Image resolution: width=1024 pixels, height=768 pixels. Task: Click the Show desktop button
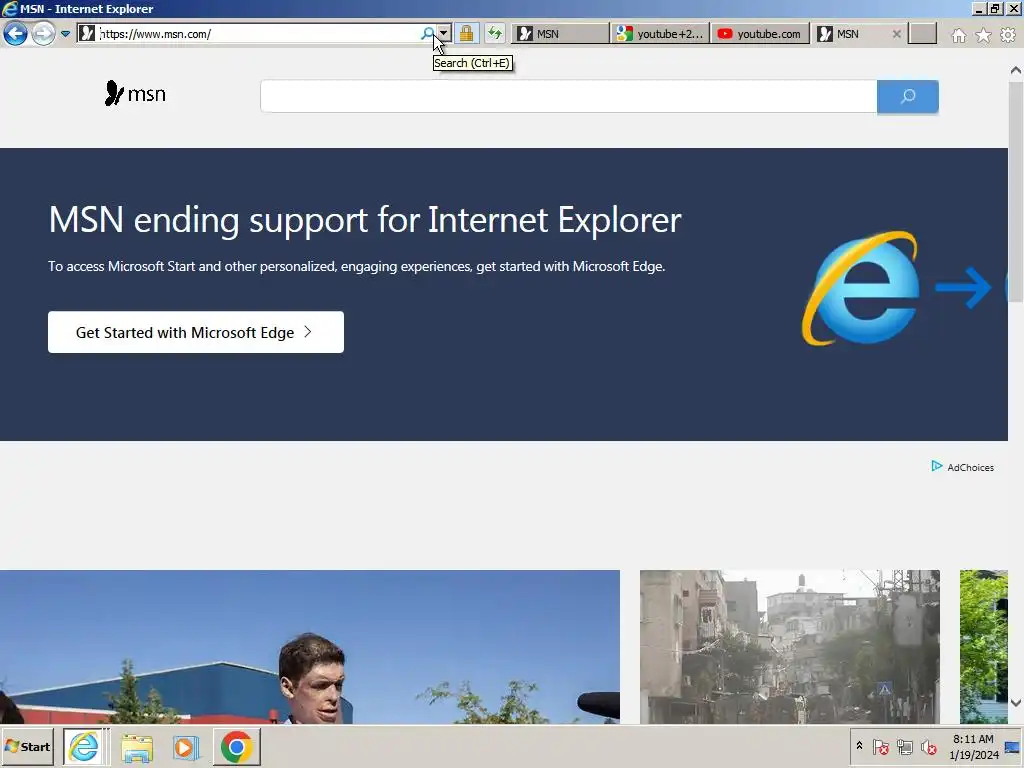tap(1013, 747)
